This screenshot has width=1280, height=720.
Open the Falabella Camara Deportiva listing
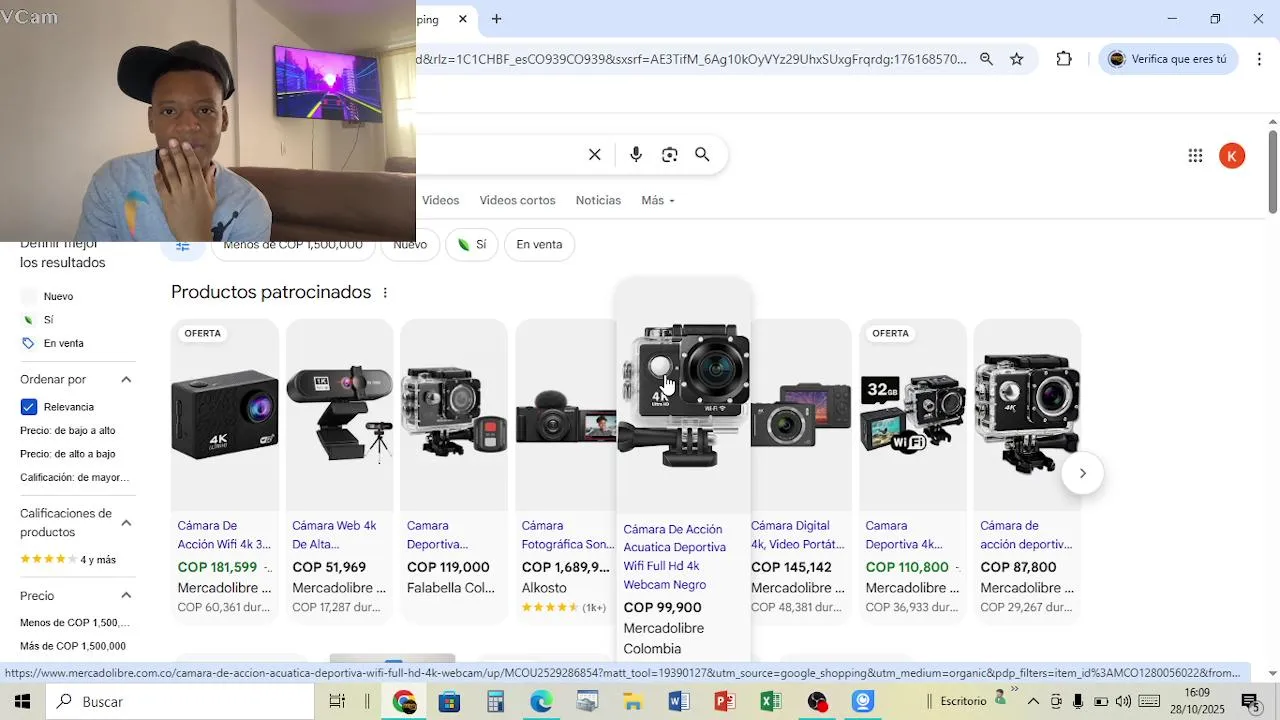453,470
